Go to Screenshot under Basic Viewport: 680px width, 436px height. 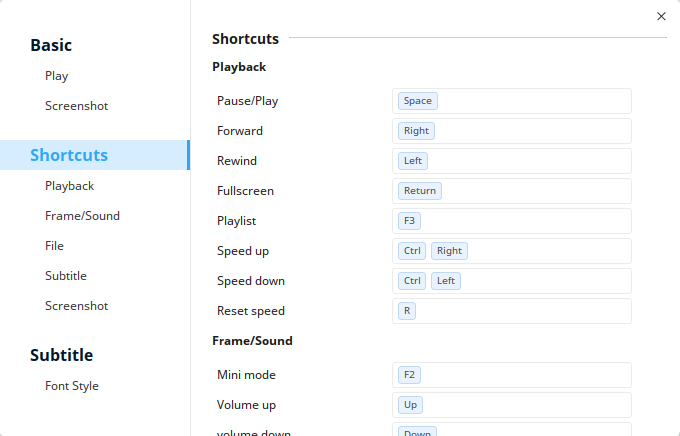[x=76, y=106]
